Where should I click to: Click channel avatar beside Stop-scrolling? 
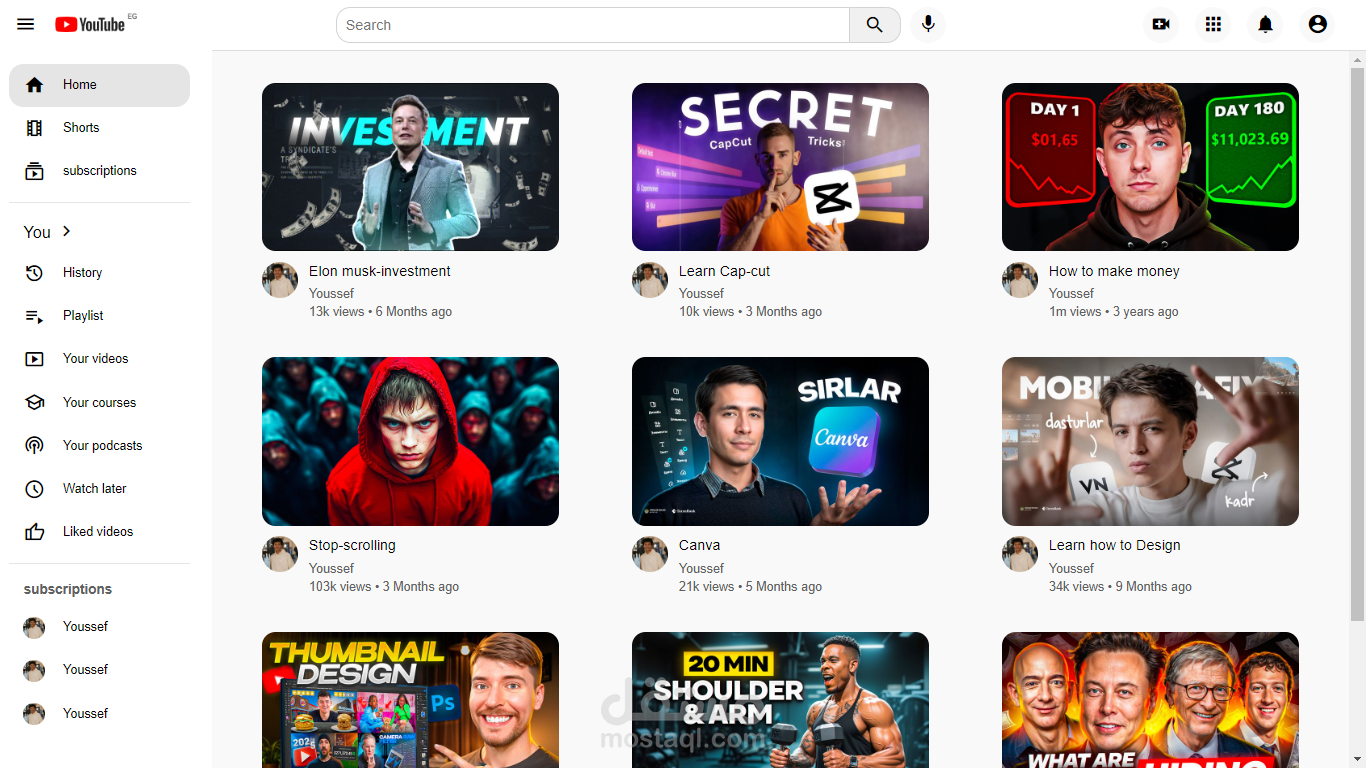[280, 554]
